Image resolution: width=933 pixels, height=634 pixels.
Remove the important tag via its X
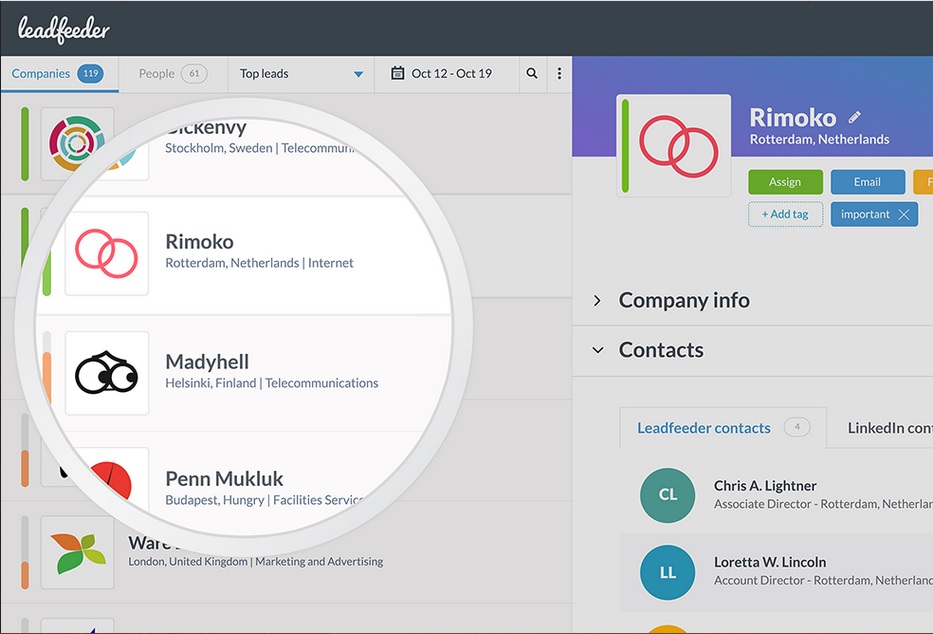[x=903, y=214]
